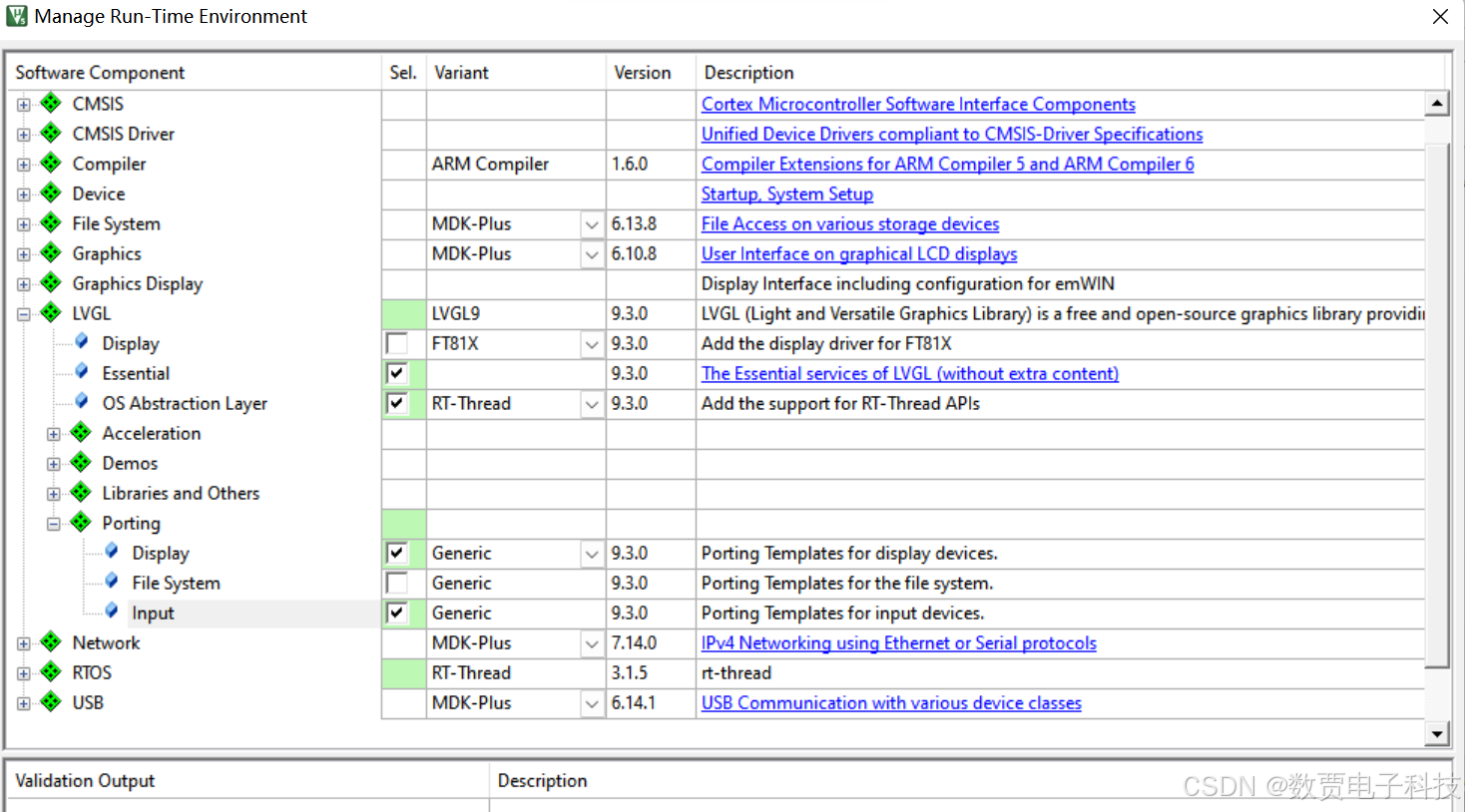Open the File System MDK-Plus variant dropdown

pyautogui.click(x=592, y=224)
